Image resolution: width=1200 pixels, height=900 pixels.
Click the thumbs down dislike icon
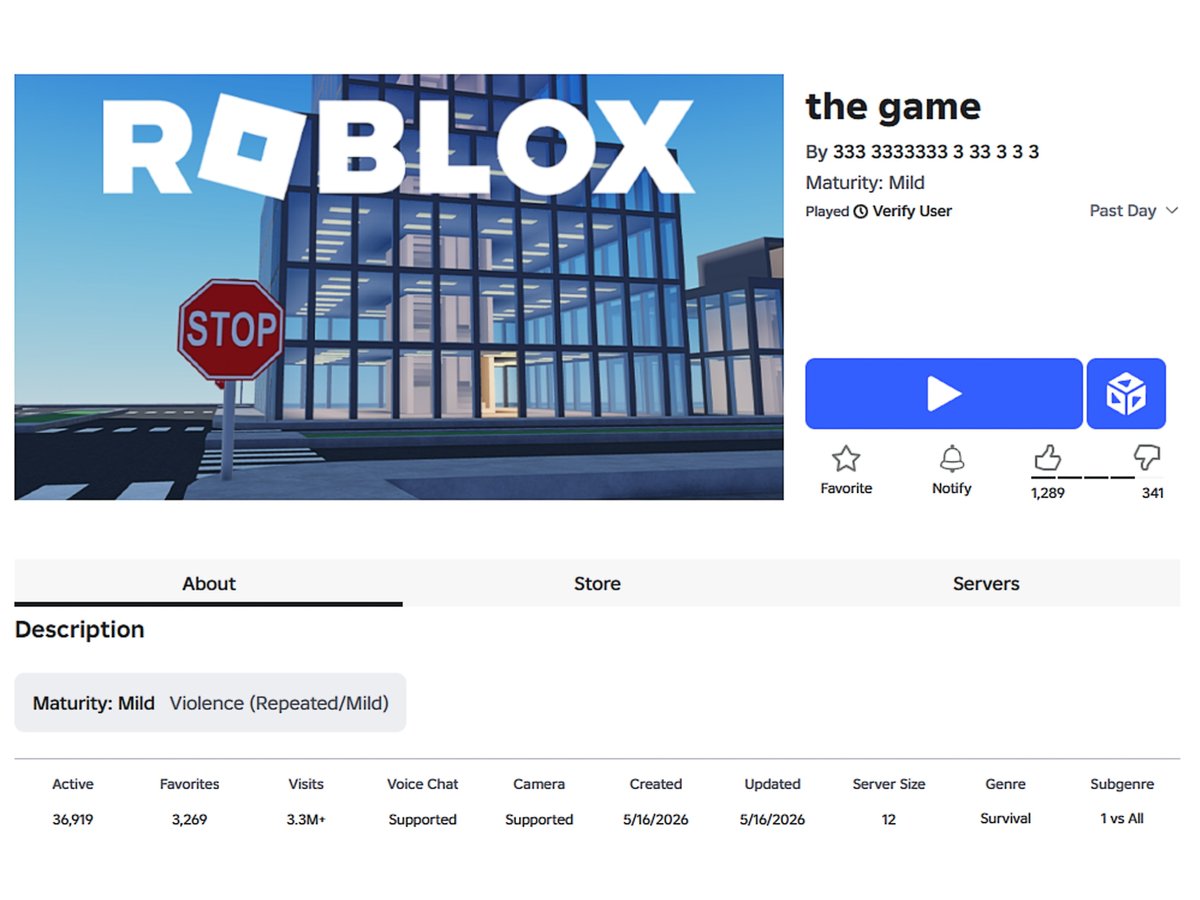[x=1147, y=459]
